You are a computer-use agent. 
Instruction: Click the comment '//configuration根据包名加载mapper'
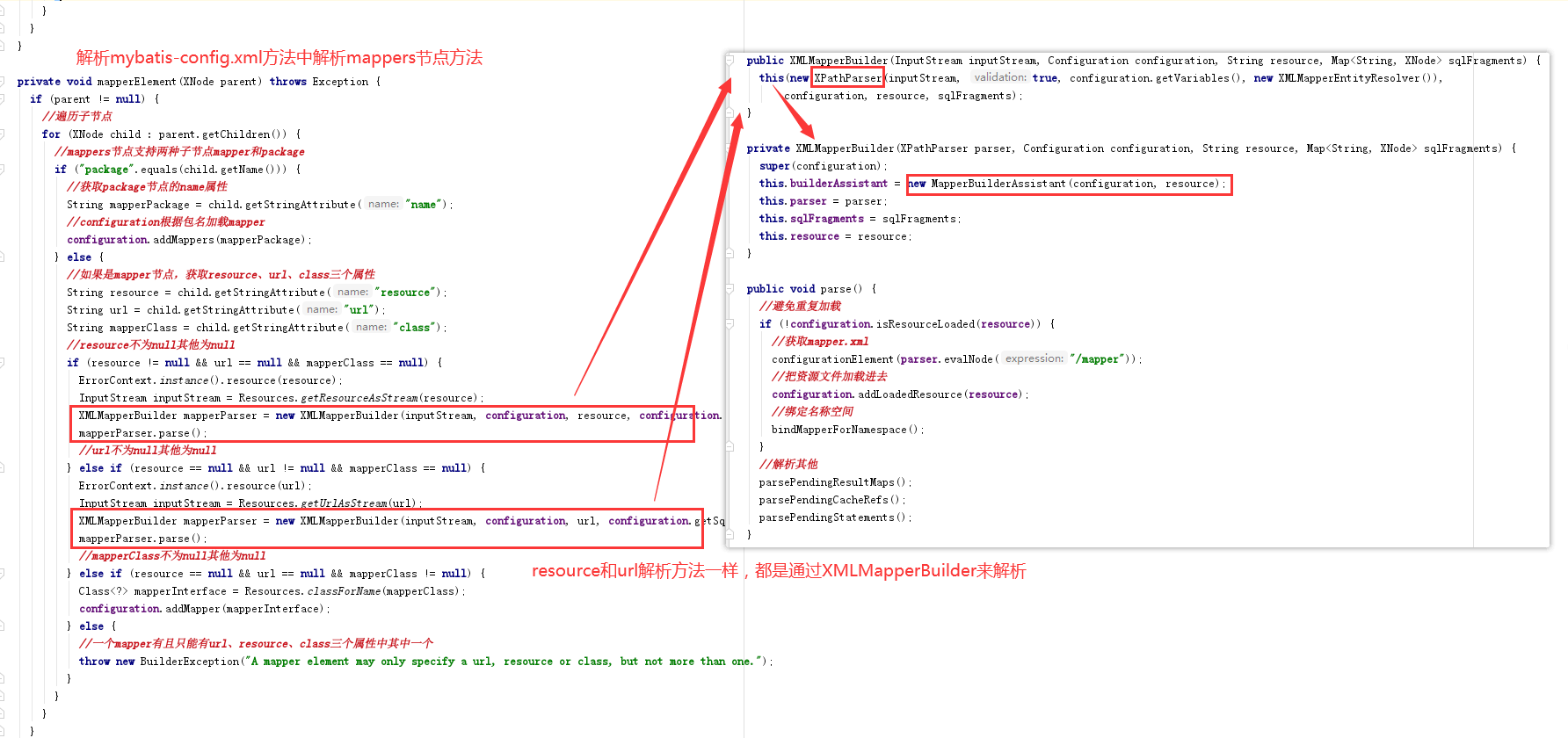coord(166,222)
